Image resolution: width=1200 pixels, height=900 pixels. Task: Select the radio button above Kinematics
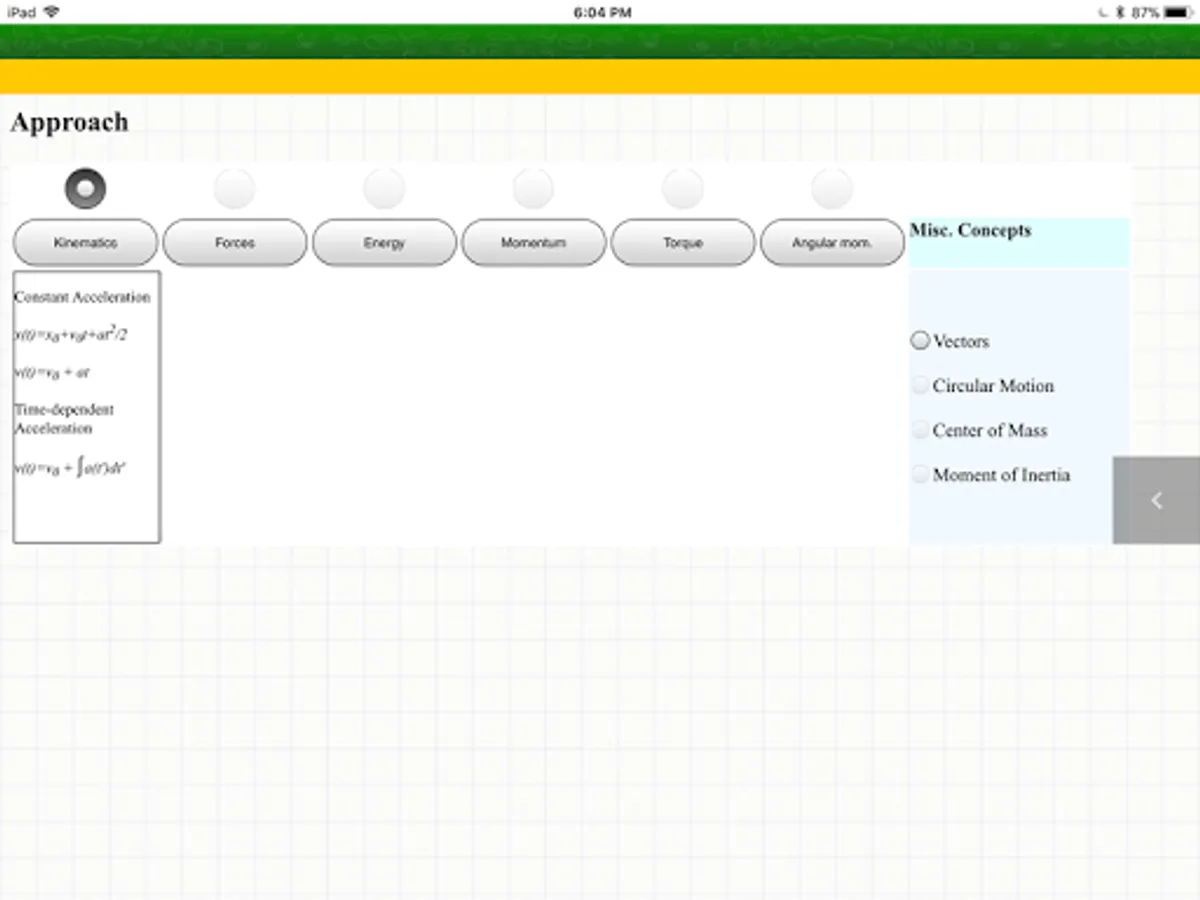85,188
